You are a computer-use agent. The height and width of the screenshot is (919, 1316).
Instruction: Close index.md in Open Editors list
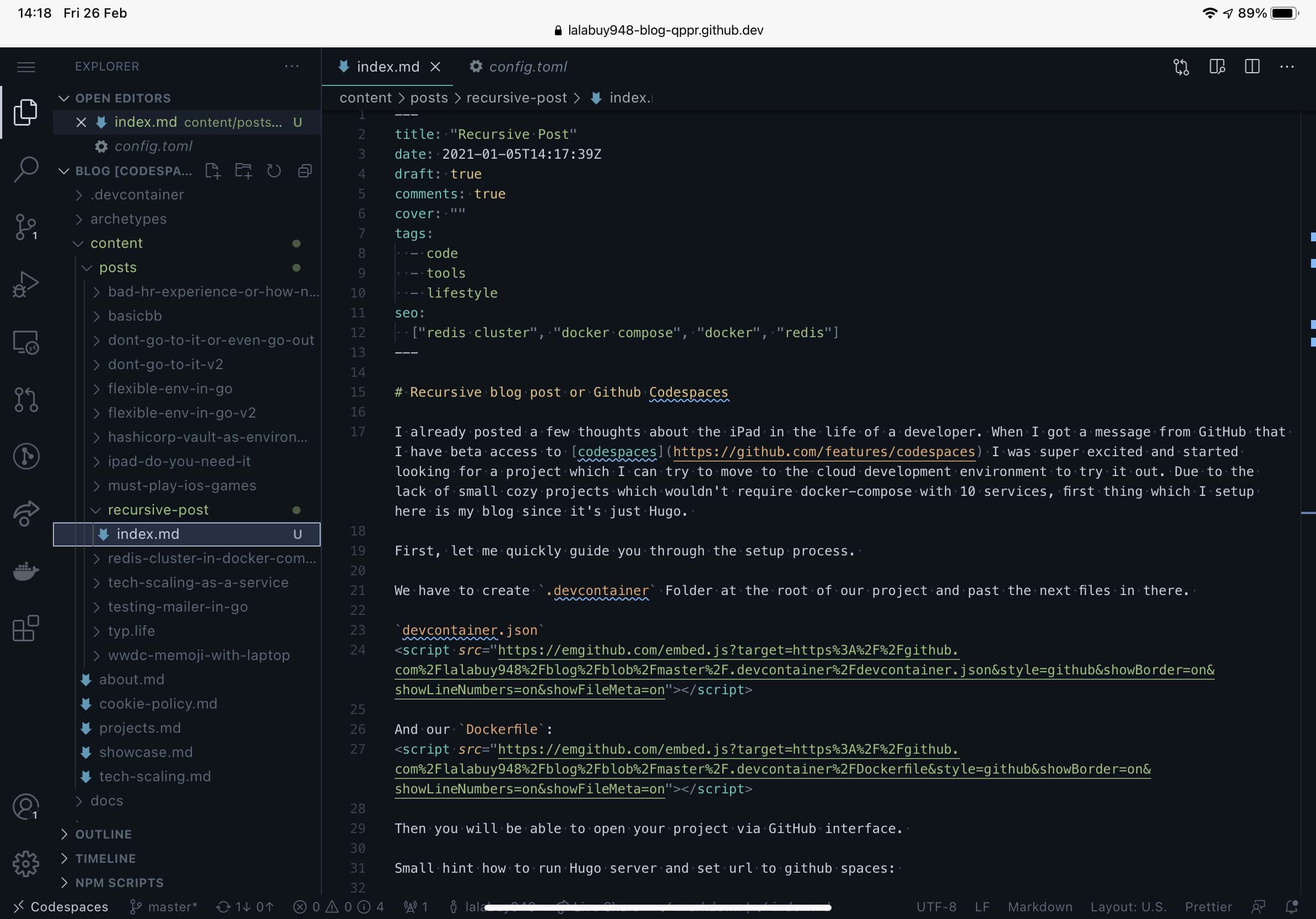tap(82, 122)
